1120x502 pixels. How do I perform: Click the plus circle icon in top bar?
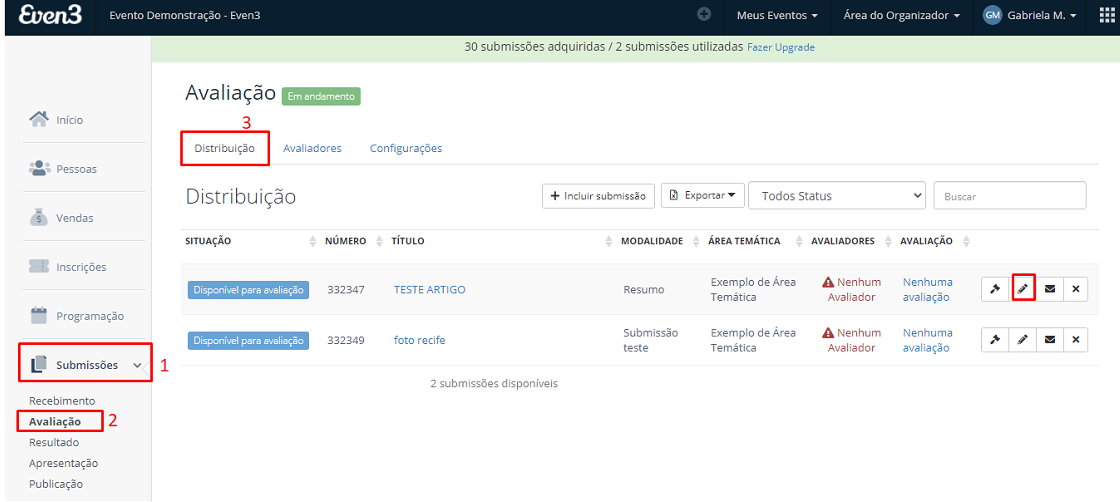[x=704, y=14]
